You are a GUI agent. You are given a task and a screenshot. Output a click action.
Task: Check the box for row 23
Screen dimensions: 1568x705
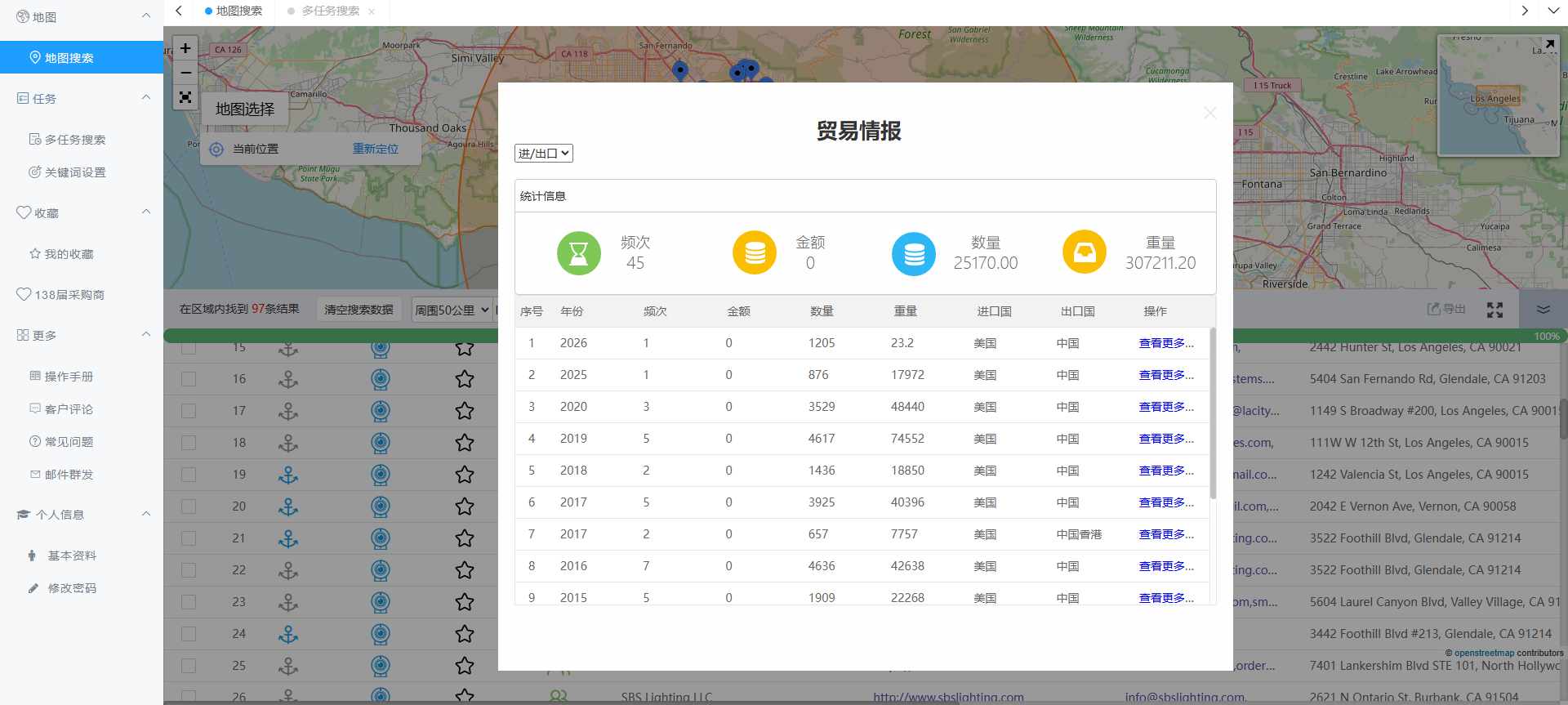pyautogui.click(x=189, y=602)
